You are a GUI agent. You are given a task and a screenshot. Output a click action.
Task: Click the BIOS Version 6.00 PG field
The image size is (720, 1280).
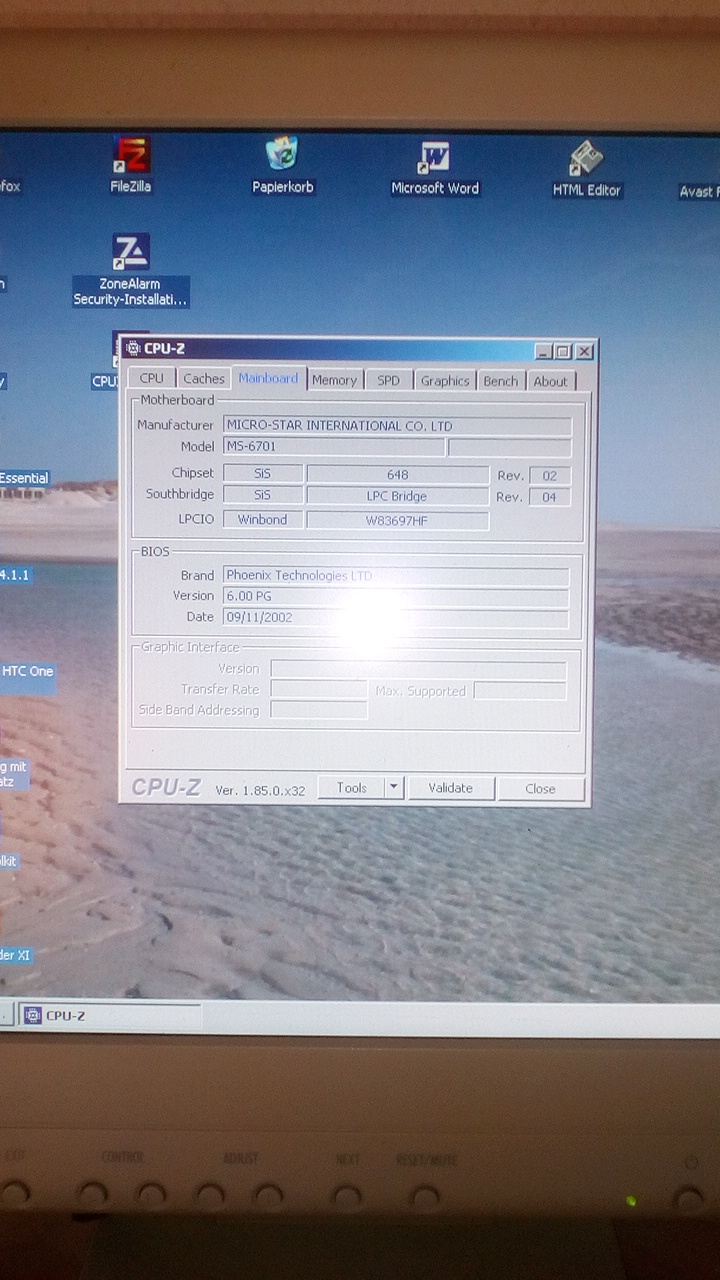pos(396,596)
